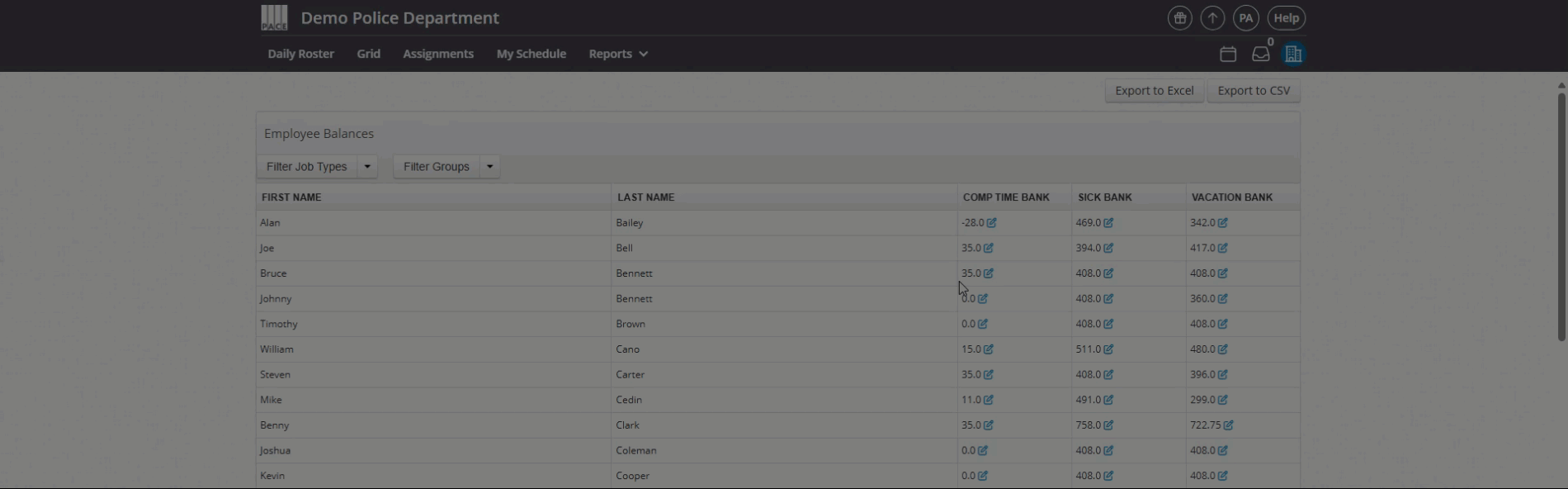
Task: Open the Assignments menu item
Action: [x=438, y=54]
